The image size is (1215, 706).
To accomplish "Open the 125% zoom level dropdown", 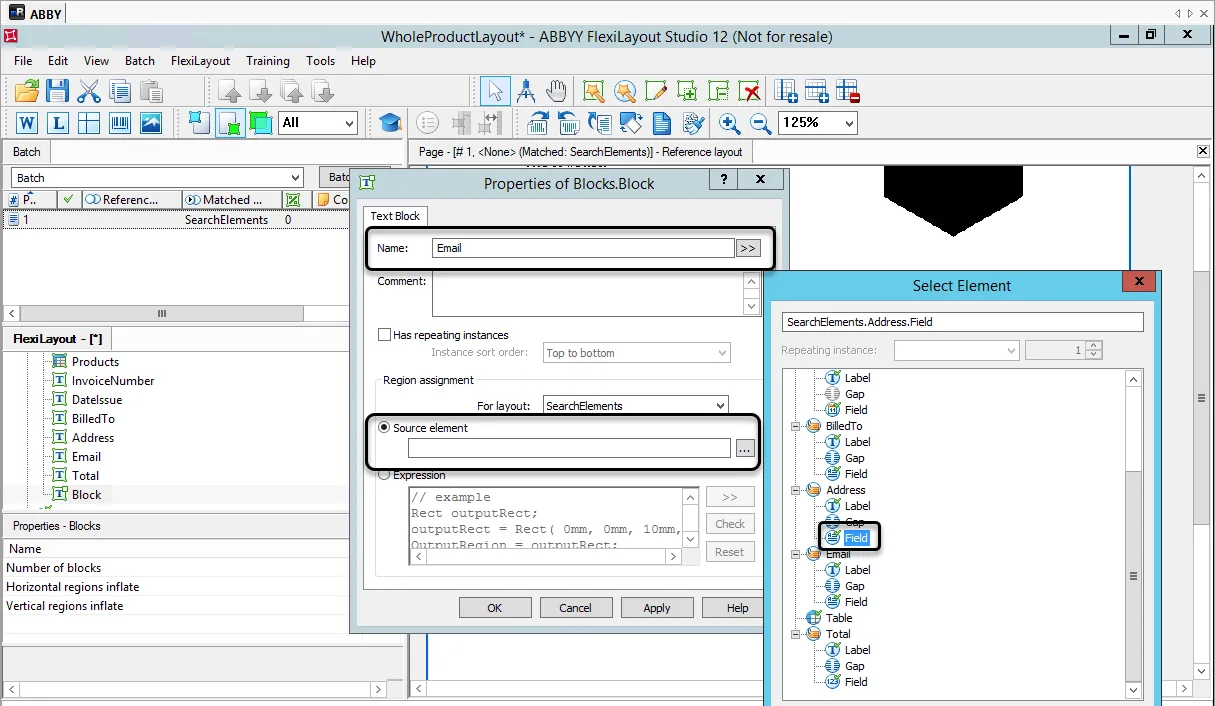I will [x=818, y=122].
